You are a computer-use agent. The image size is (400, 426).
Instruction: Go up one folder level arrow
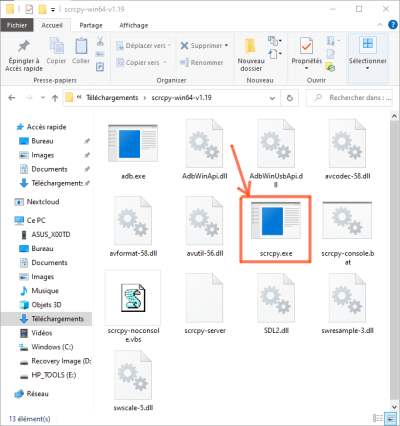click(x=55, y=98)
